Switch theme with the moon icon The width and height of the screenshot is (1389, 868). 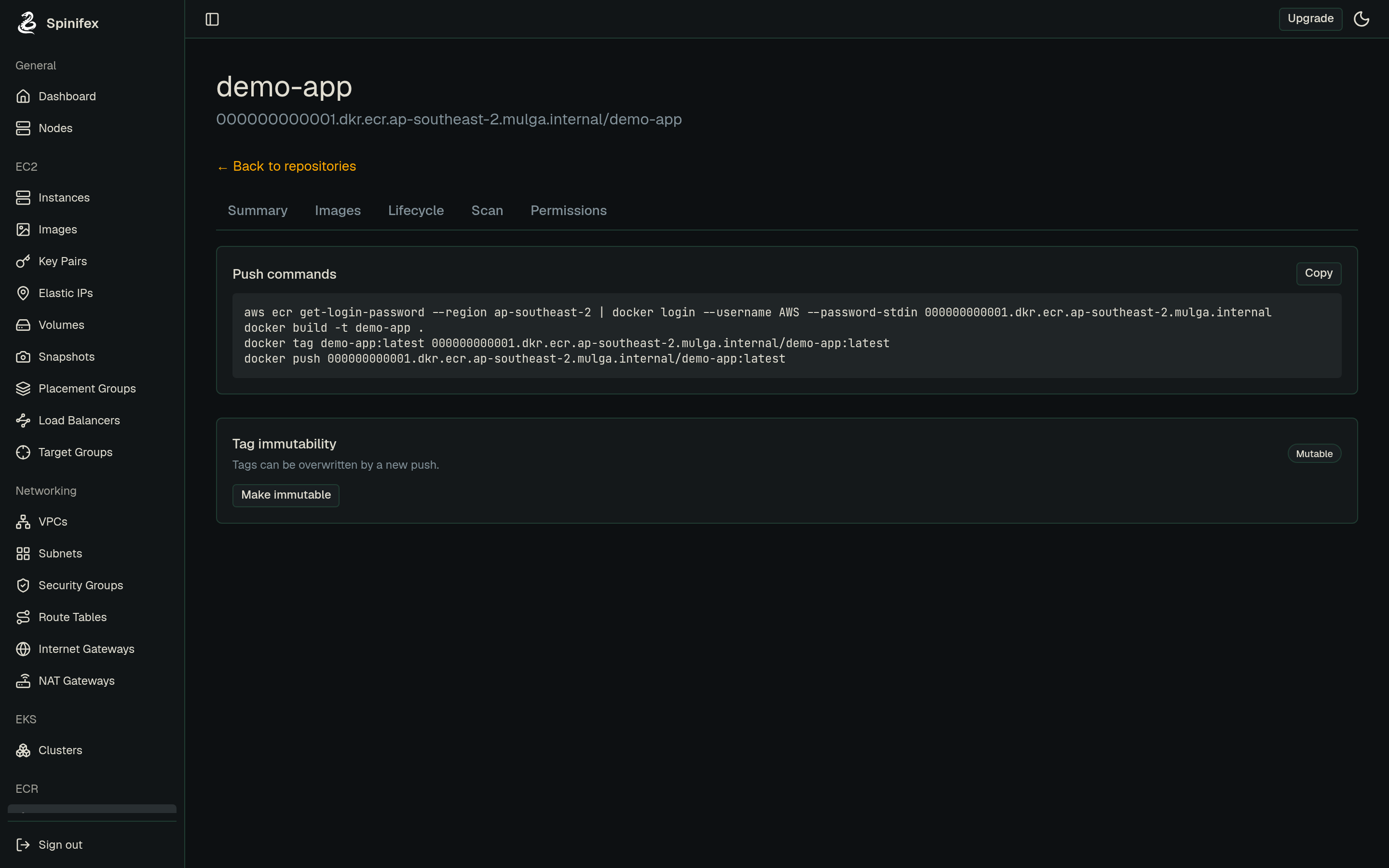click(1362, 19)
